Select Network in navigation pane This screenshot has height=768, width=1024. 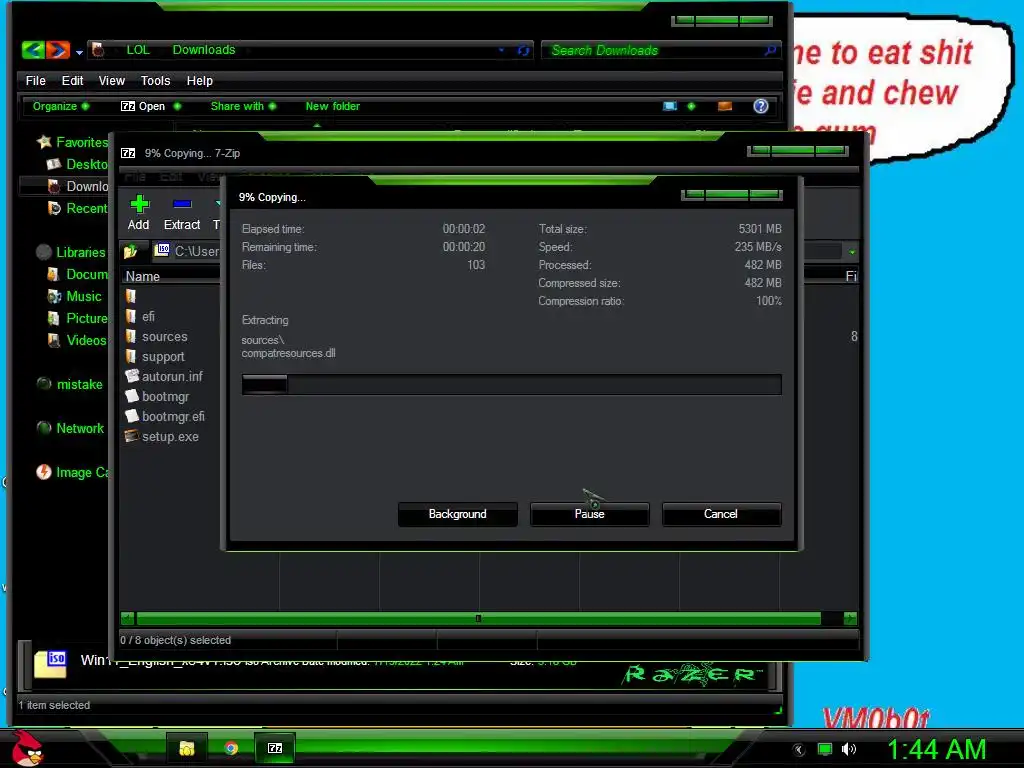coord(71,428)
